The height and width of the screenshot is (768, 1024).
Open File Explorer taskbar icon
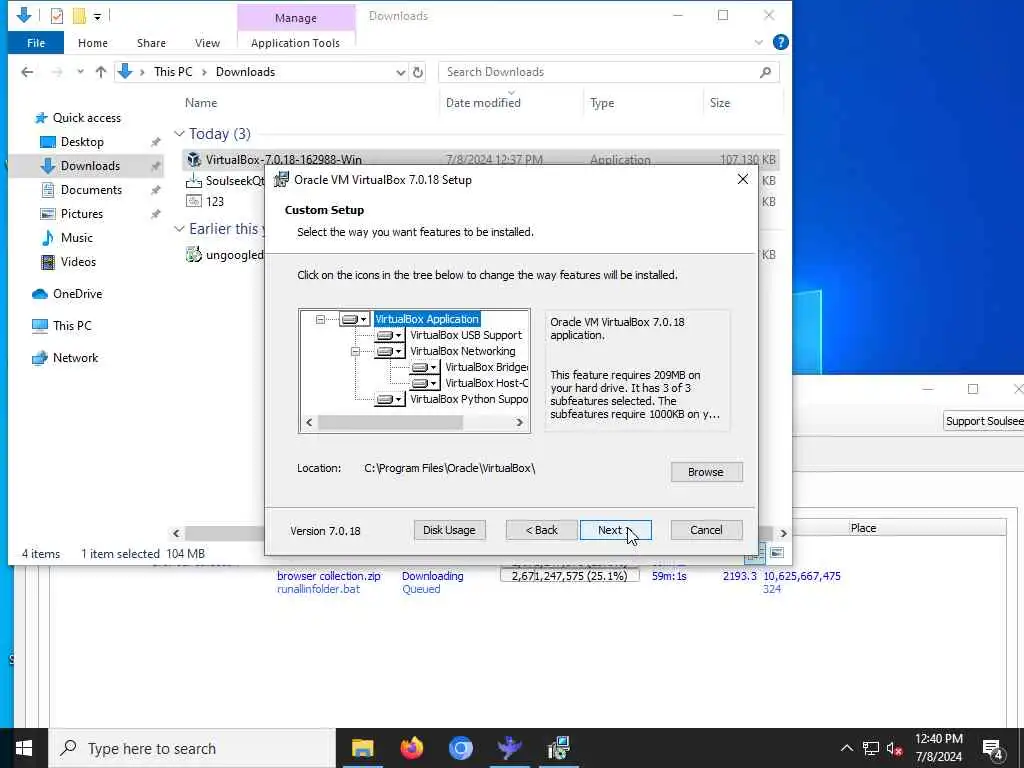[x=362, y=748]
